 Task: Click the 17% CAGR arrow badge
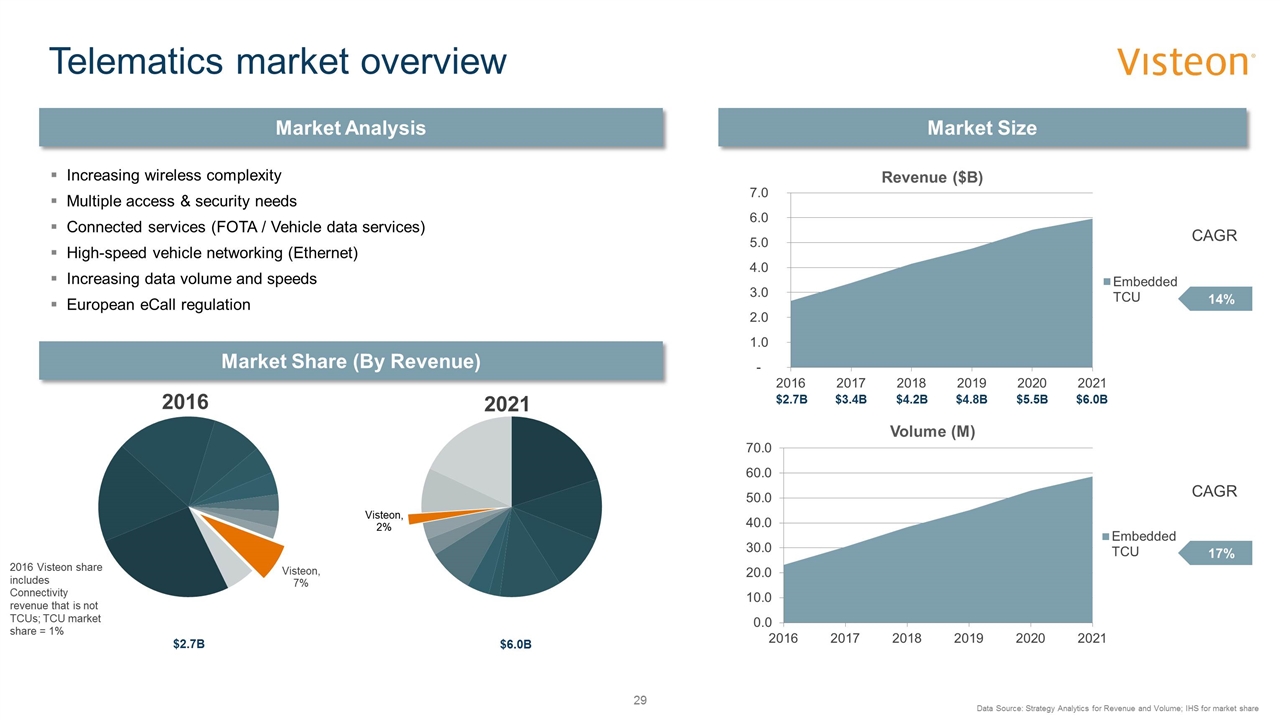tap(1216, 553)
